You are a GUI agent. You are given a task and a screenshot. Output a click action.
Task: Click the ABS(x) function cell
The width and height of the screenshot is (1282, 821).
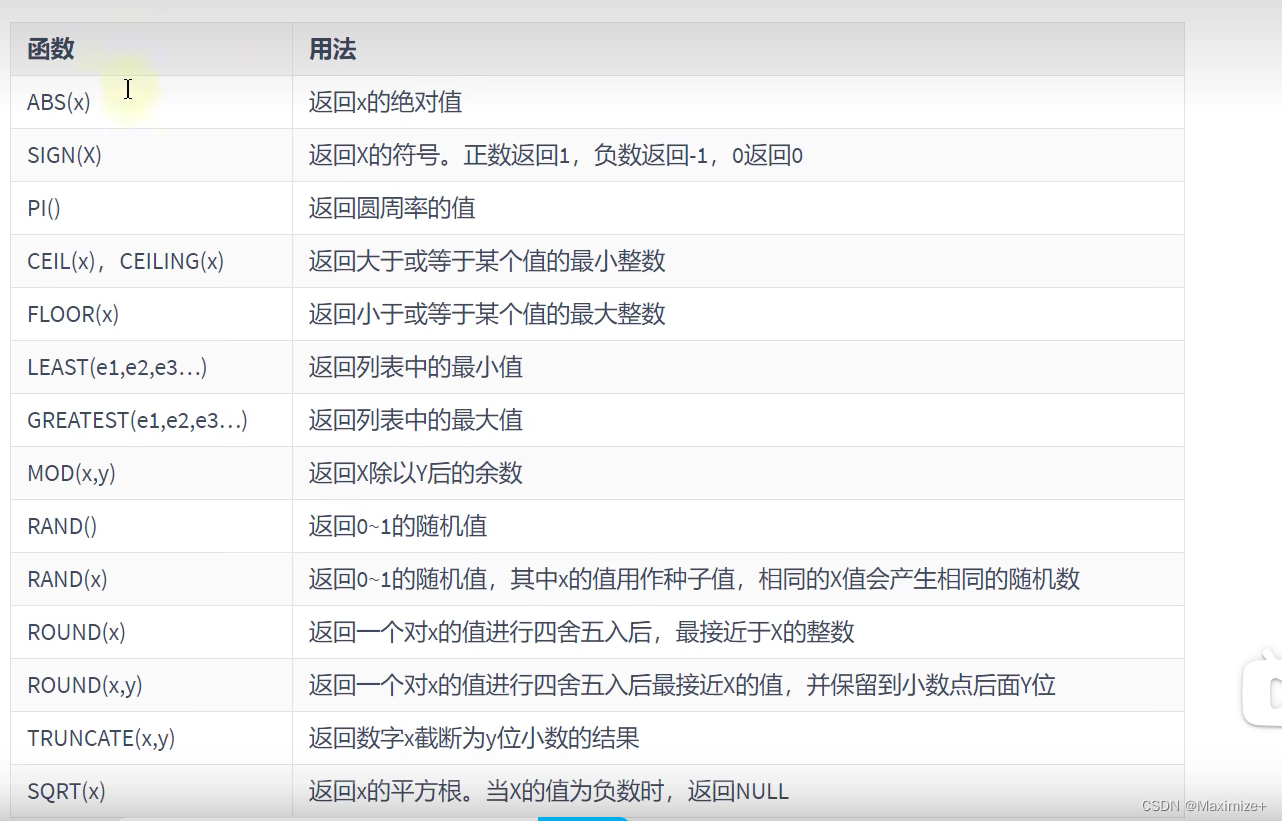pos(151,102)
